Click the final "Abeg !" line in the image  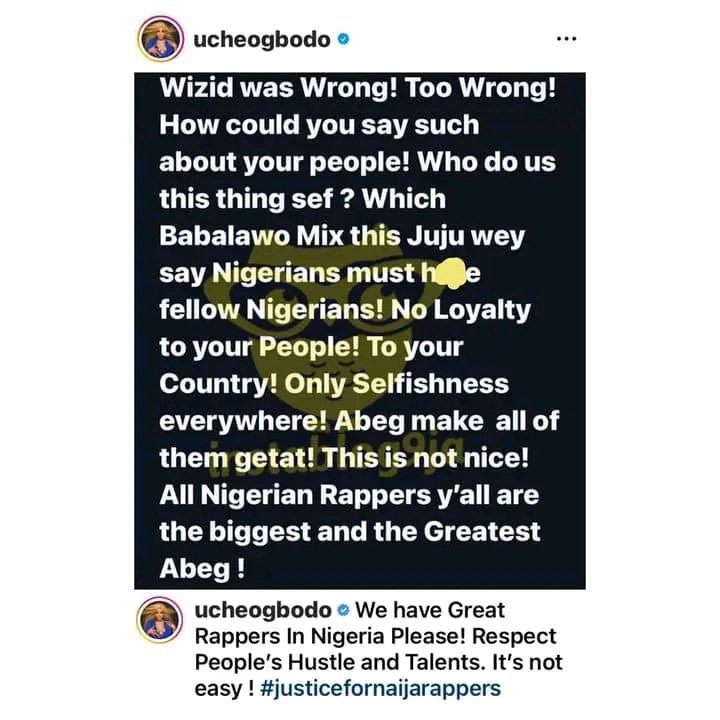(202, 570)
